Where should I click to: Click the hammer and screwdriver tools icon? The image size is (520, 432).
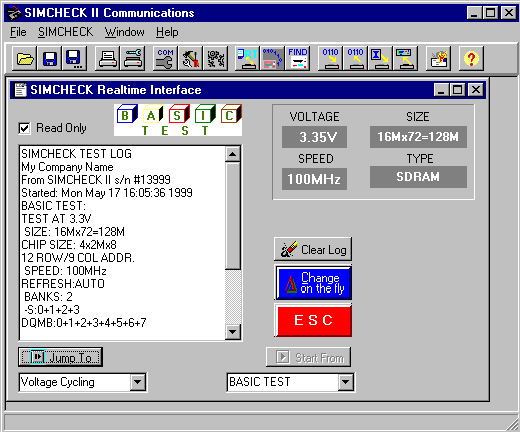(191, 59)
